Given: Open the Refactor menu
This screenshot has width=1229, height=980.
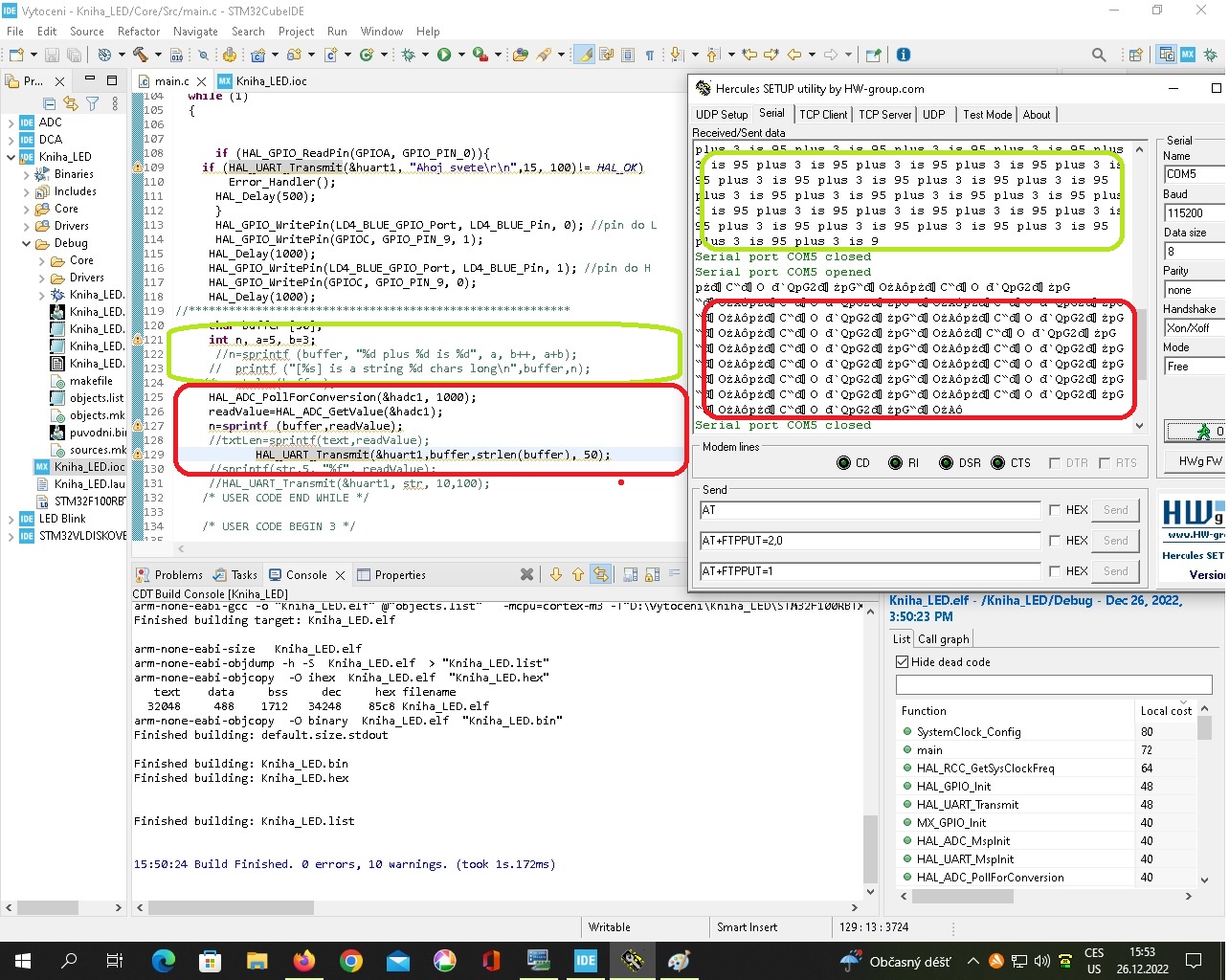Looking at the screenshot, I should pos(139,32).
